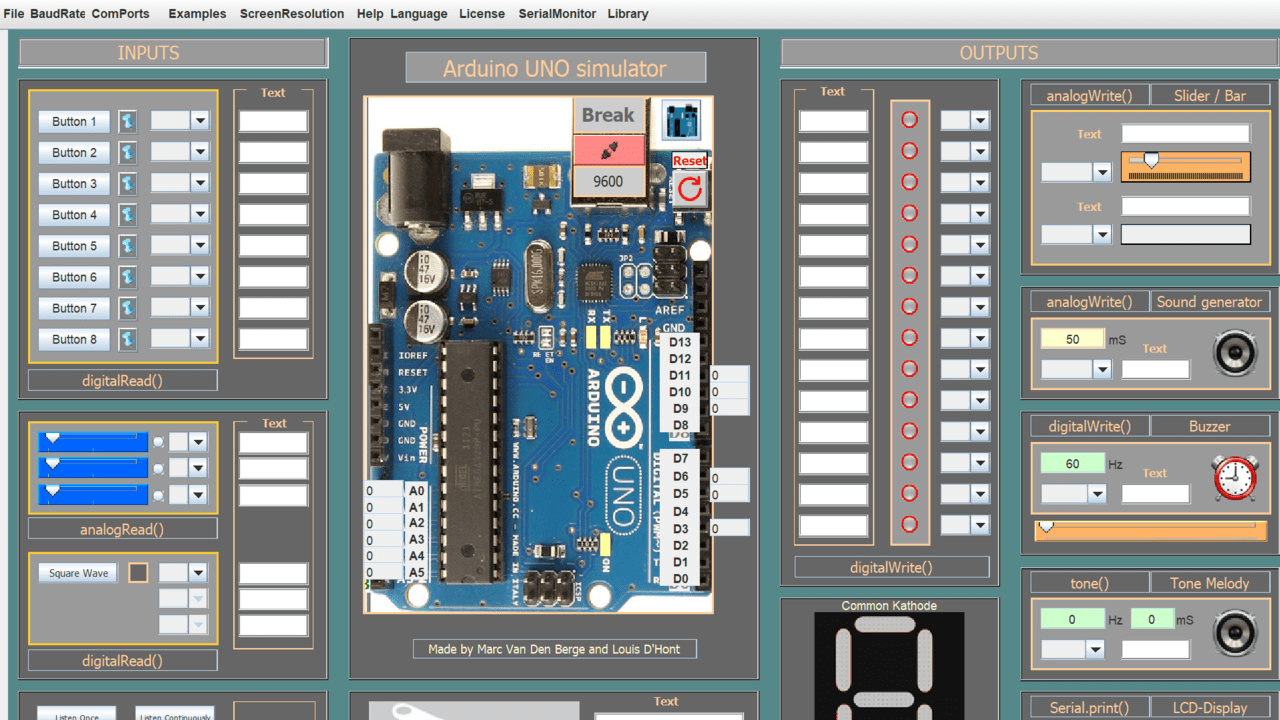This screenshot has width=1280, height=720.
Task: Click the orange analogWrite slider bar
Action: click(x=1186, y=166)
